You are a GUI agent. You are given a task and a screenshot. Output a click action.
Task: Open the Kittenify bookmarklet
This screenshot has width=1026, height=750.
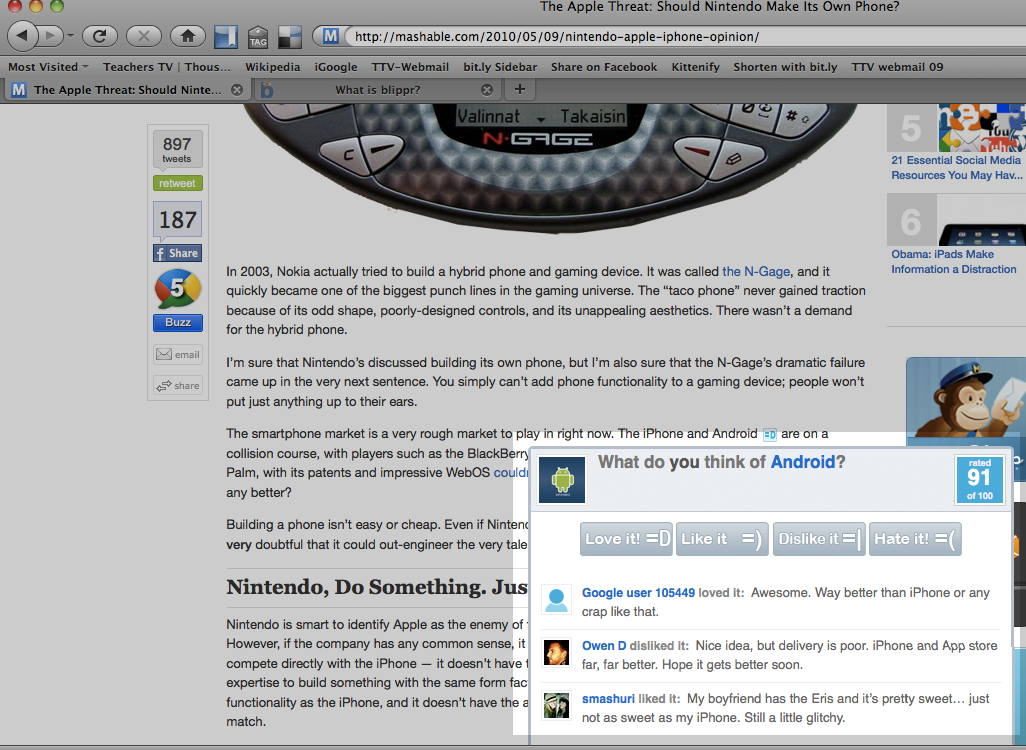pos(695,67)
